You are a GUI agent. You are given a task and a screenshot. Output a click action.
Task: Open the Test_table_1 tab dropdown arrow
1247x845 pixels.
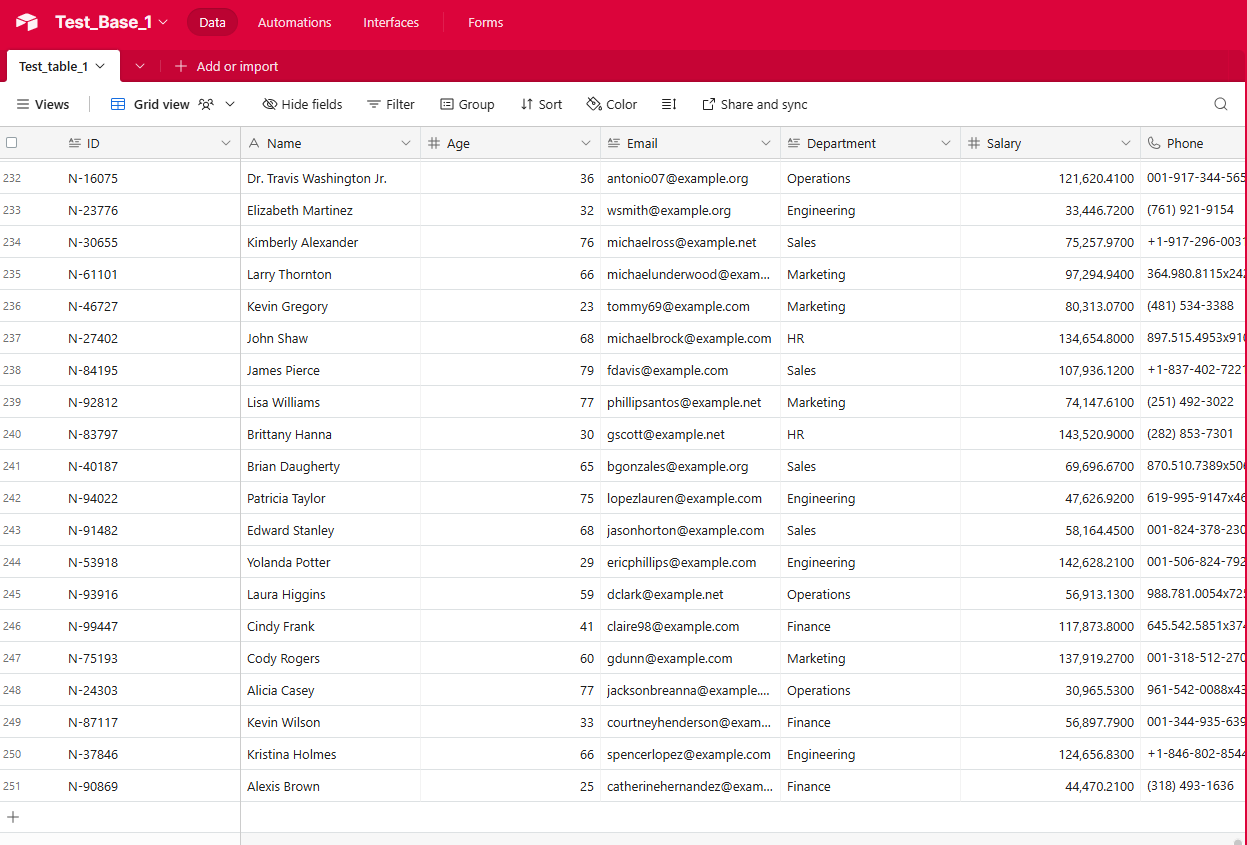click(x=100, y=66)
